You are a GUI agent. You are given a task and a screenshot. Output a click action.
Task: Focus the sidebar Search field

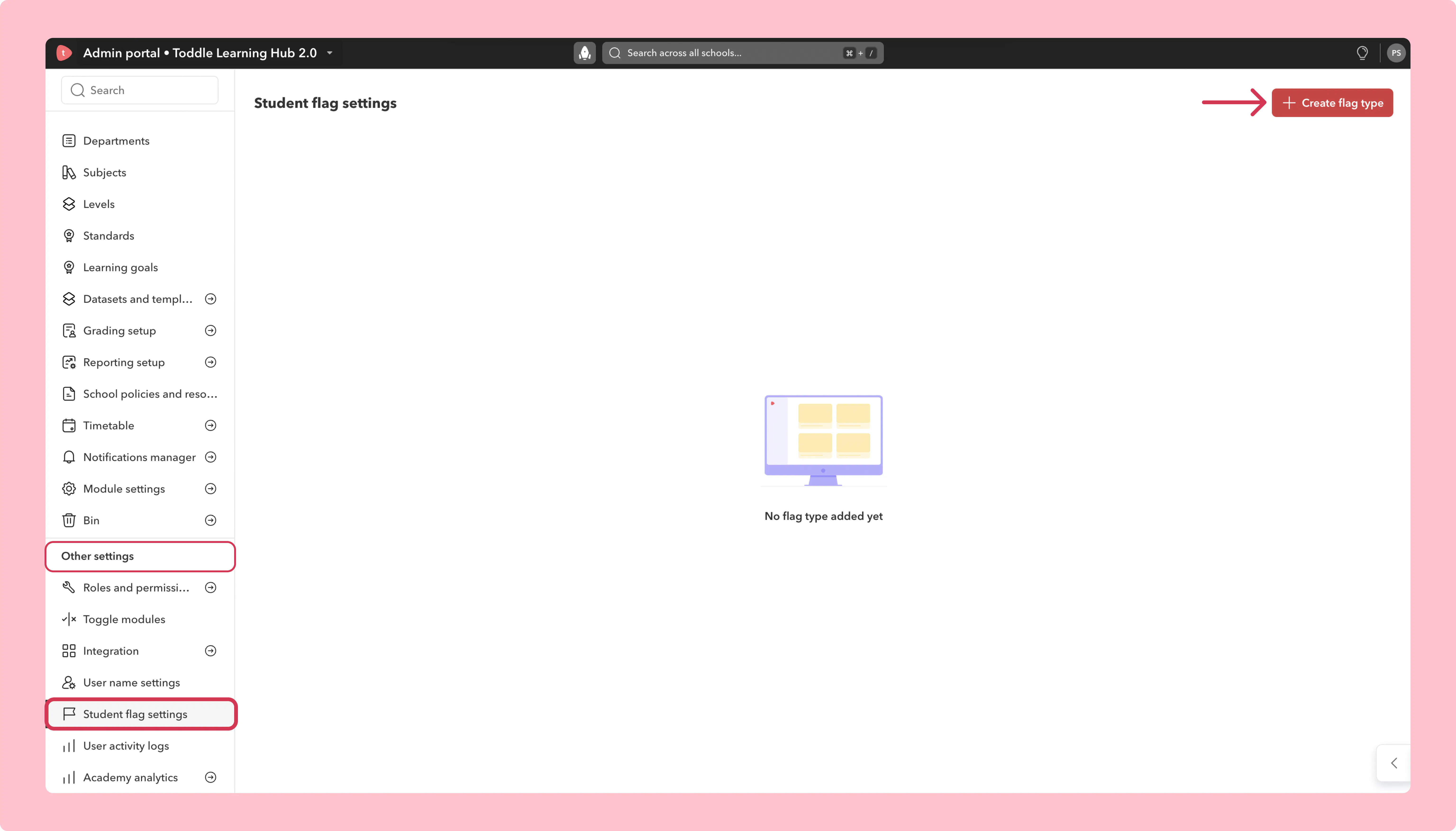[x=140, y=90]
